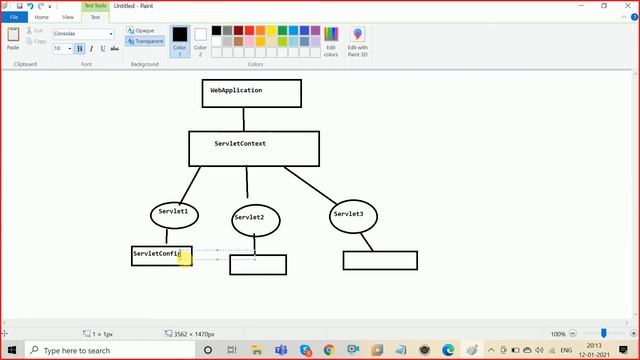This screenshot has width=640, height=360.
Task: Click the Servlet2 ellipse label
Action: click(x=249, y=218)
